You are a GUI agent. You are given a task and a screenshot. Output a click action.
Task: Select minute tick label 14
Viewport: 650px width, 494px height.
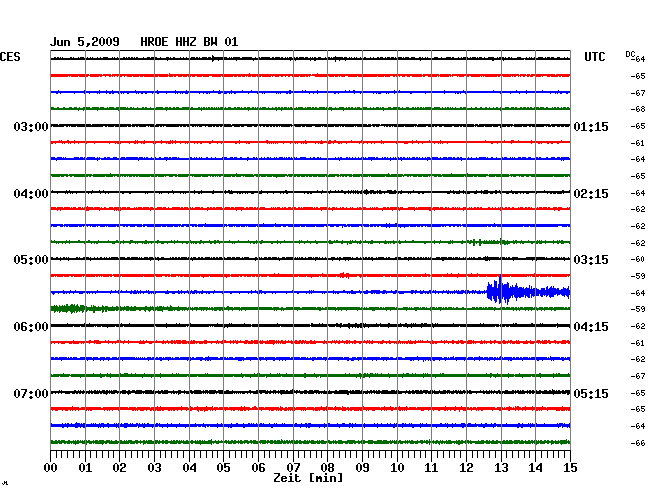535,467
